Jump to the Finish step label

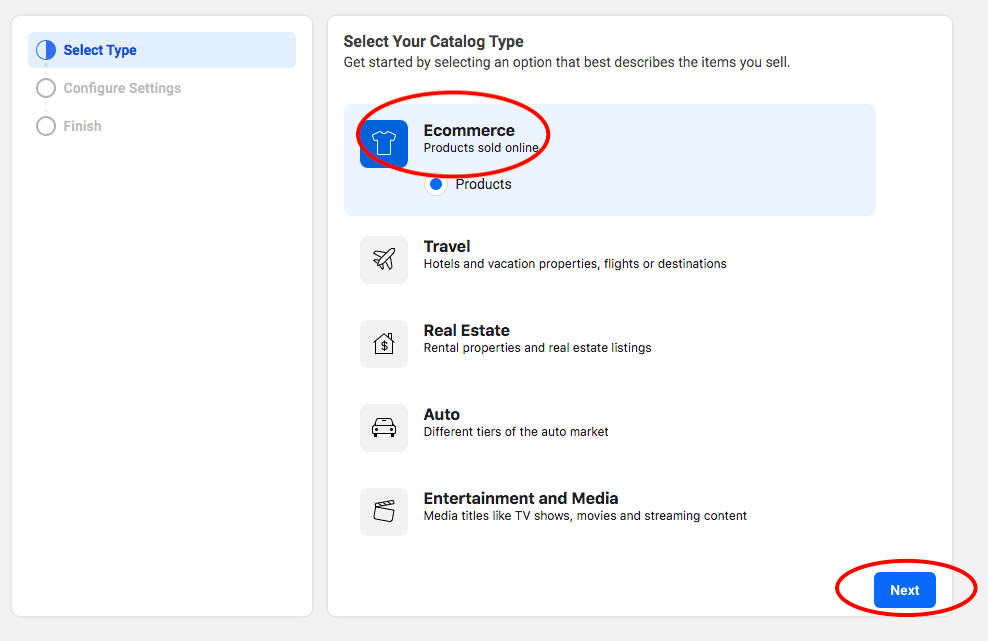pos(82,126)
